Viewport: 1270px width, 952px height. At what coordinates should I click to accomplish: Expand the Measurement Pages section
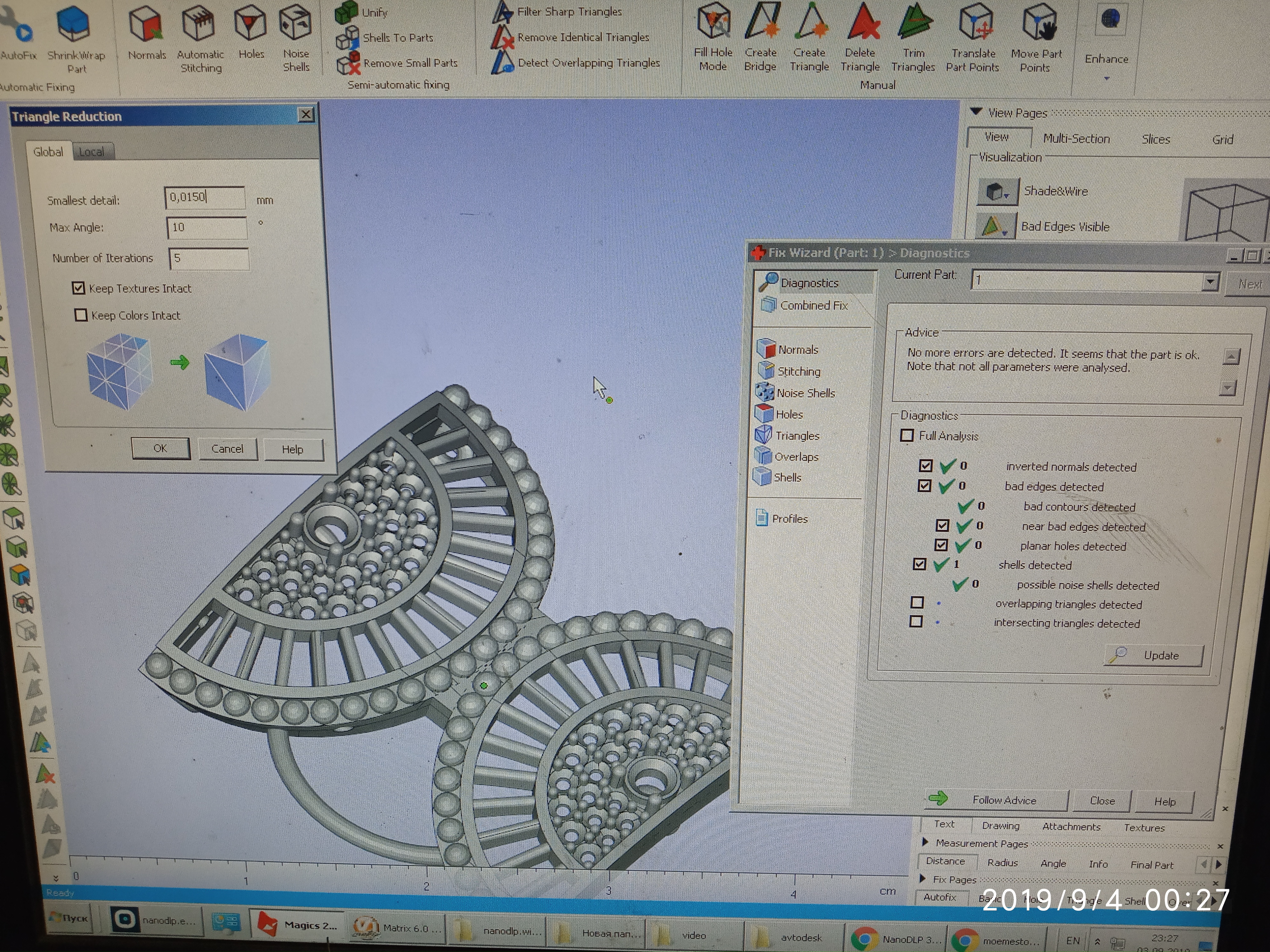(x=925, y=843)
